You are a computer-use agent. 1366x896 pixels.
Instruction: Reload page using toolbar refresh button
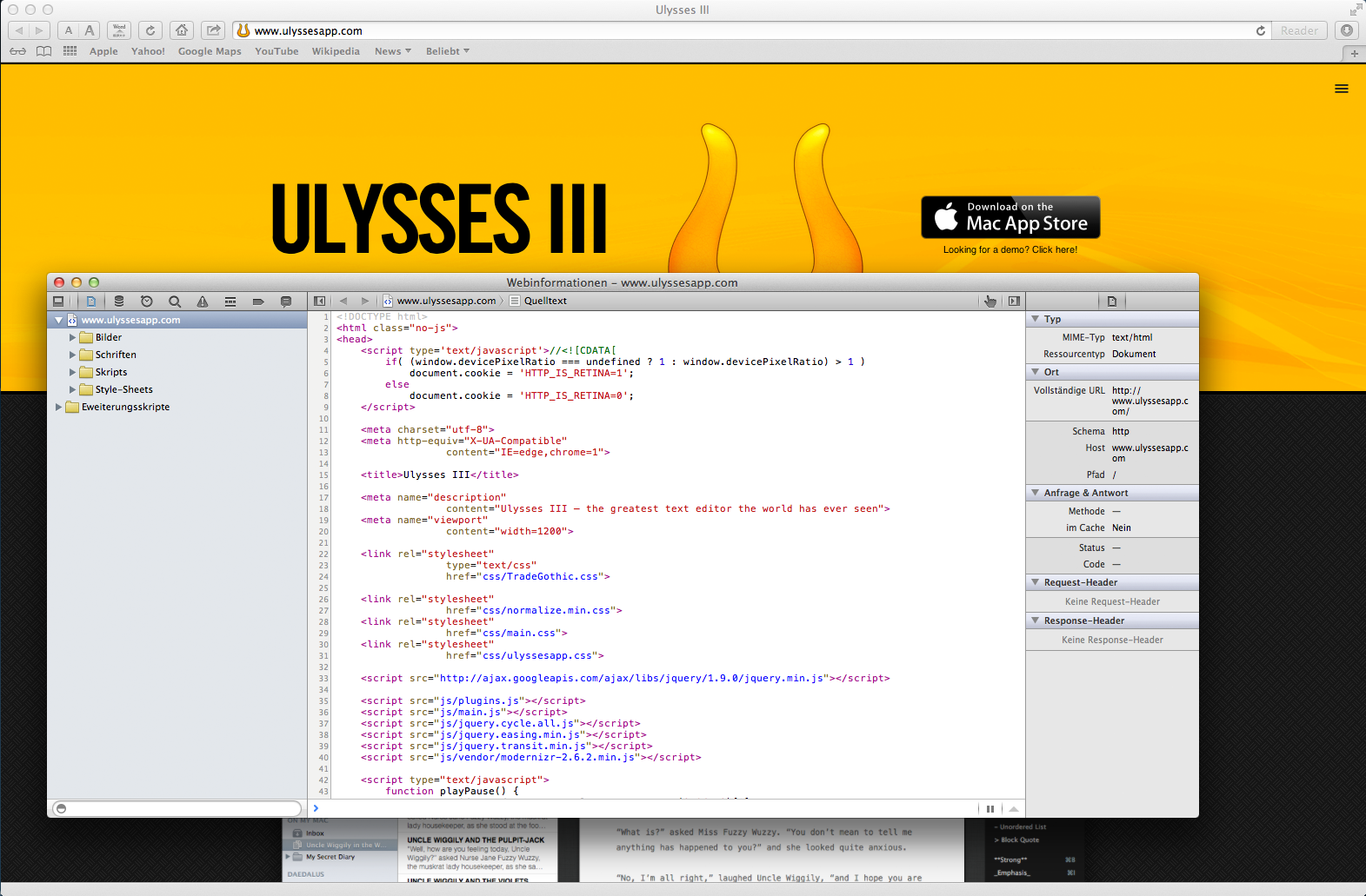(150, 30)
